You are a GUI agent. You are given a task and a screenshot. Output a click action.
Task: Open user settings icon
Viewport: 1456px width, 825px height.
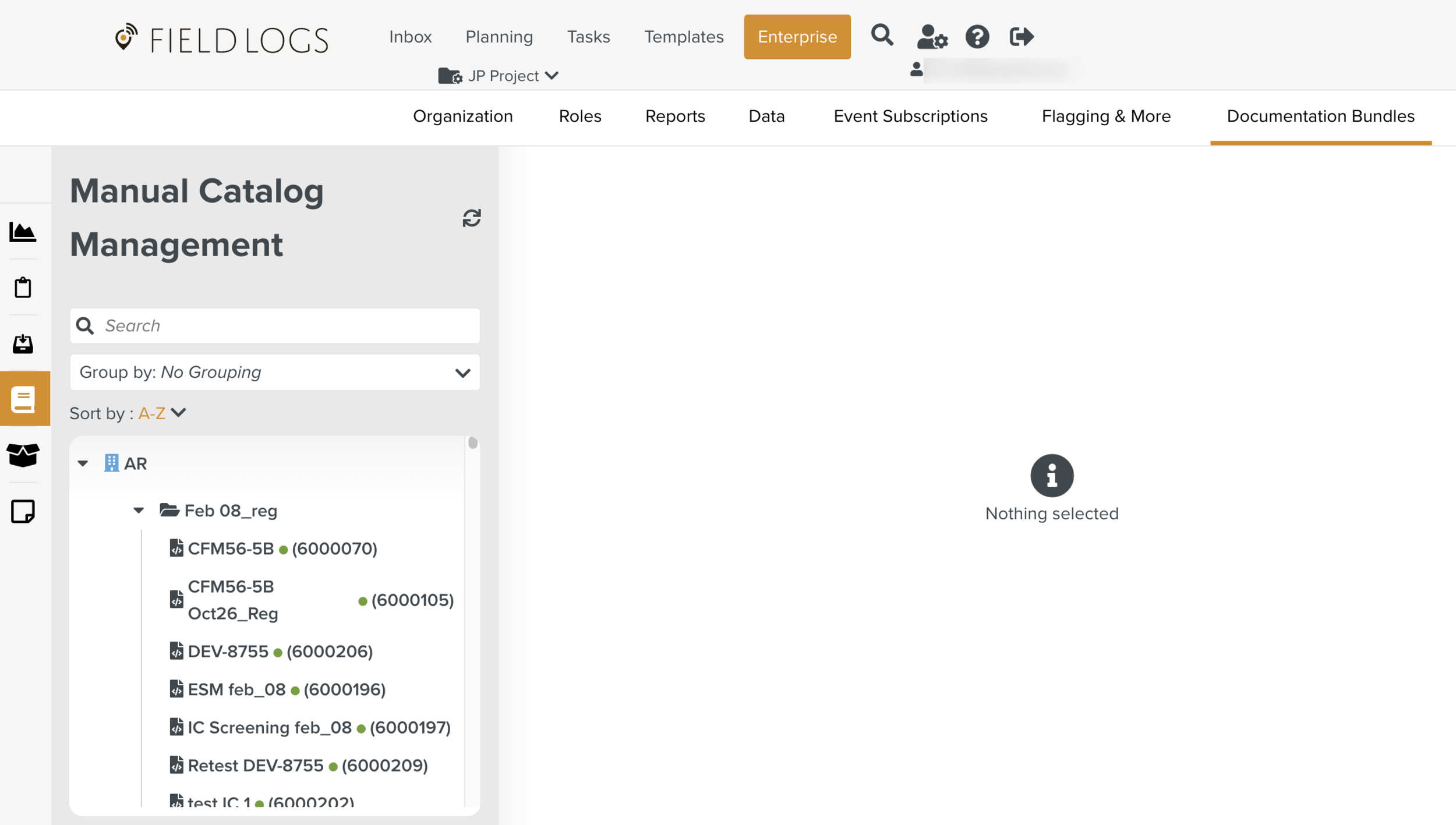(932, 37)
